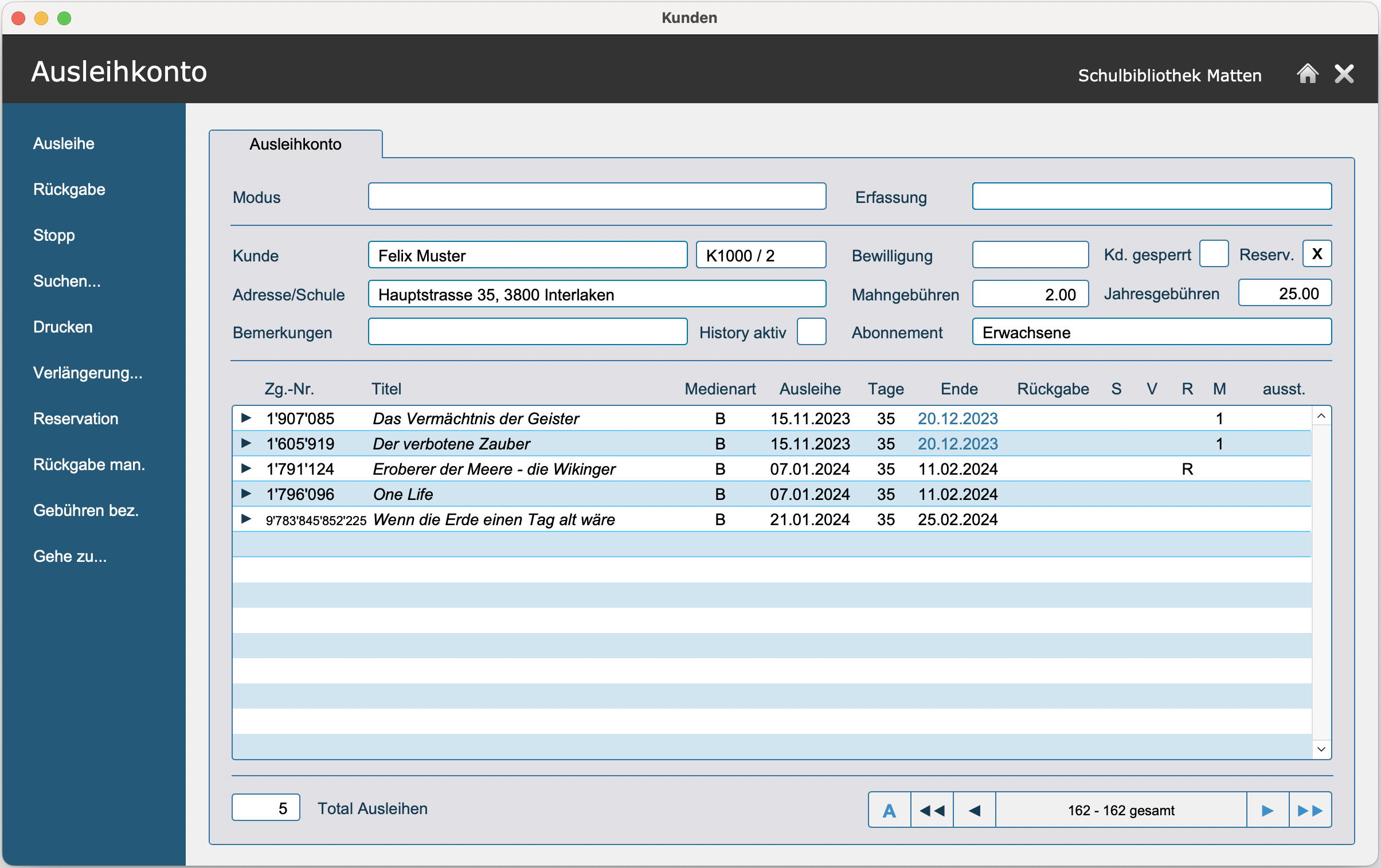Click title Eroberer der Meere - die Wikinger
Viewport: 1381px width, 868px height.
click(x=494, y=469)
